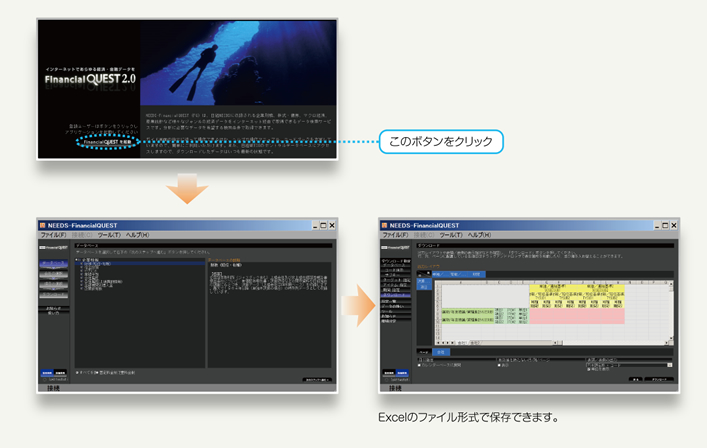Open ツール(T) menu in the download-screen window

pyautogui.click(x=450, y=235)
